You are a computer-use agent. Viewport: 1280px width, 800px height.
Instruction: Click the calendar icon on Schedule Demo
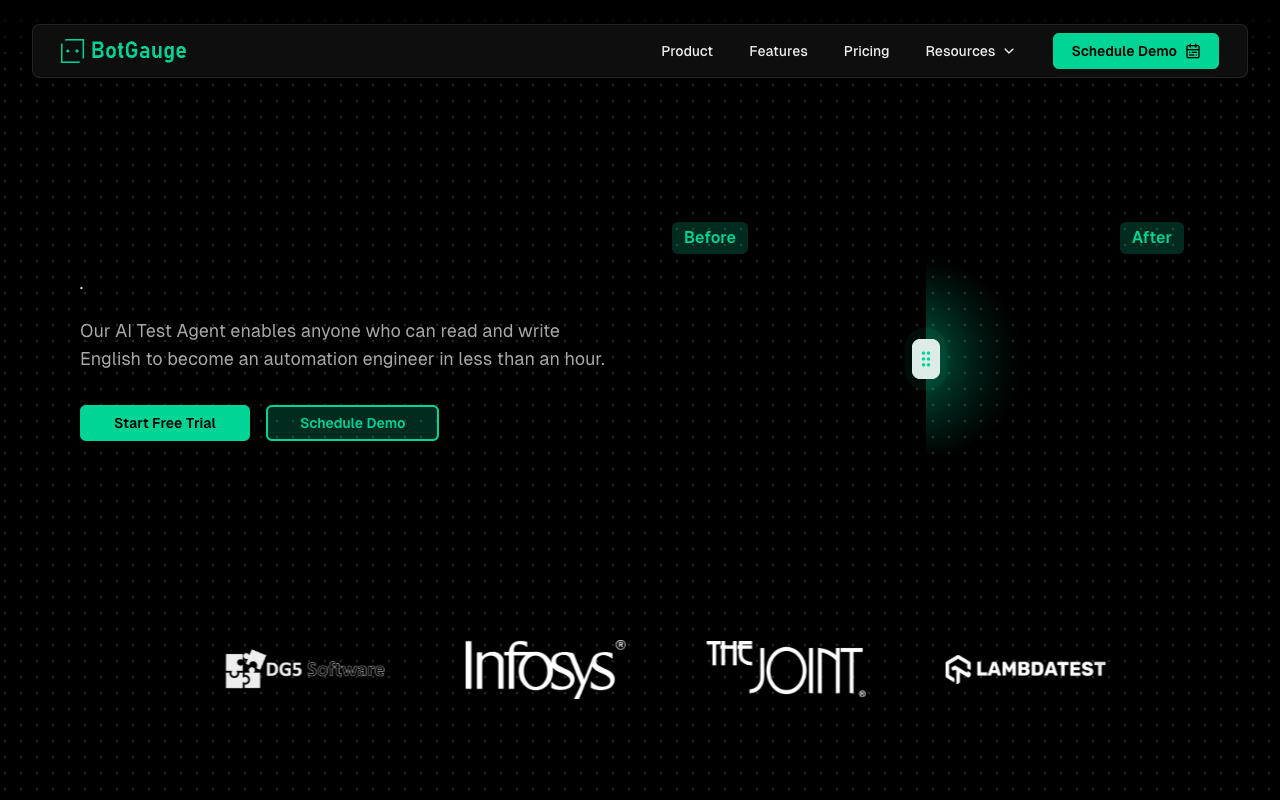pyautogui.click(x=1193, y=51)
